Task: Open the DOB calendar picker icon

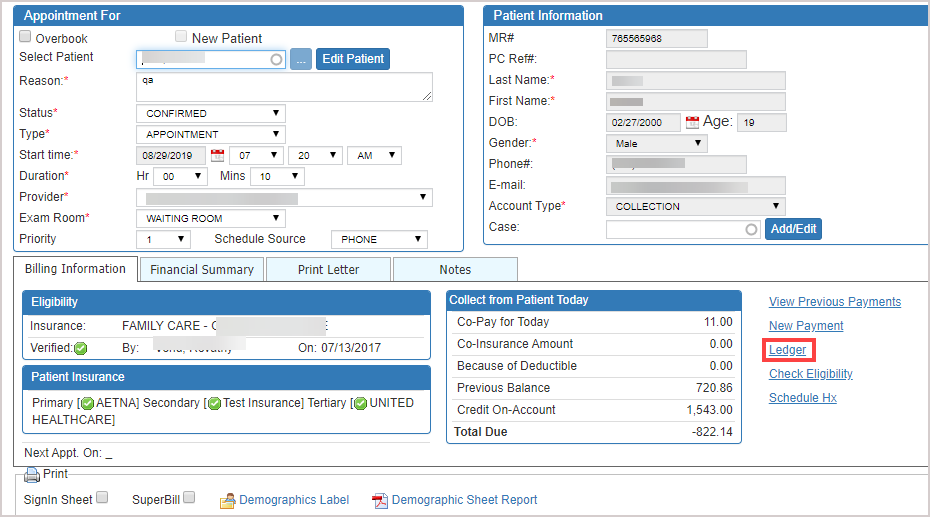Action: (692, 123)
